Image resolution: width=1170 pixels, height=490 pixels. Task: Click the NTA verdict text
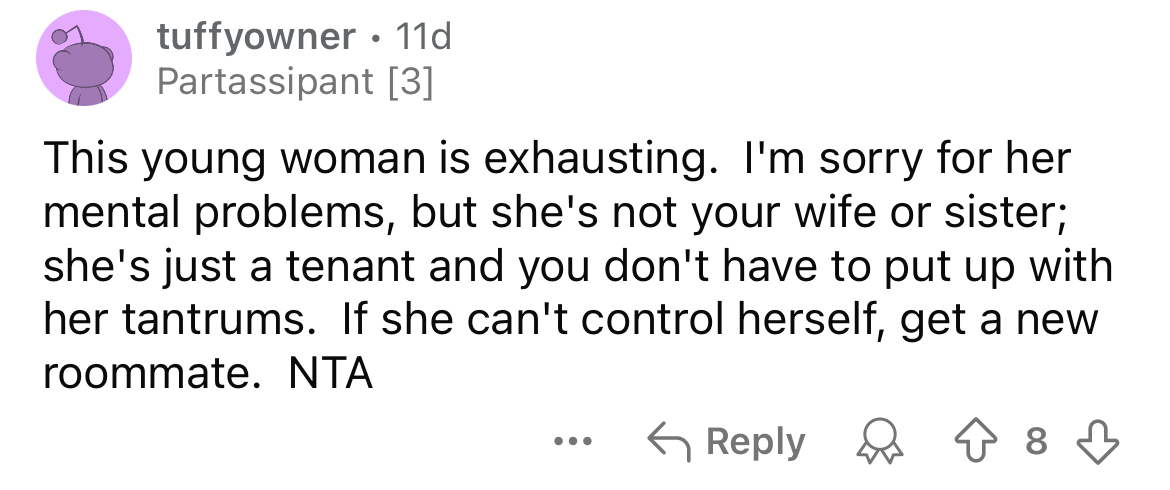click(x=329, y=374)
